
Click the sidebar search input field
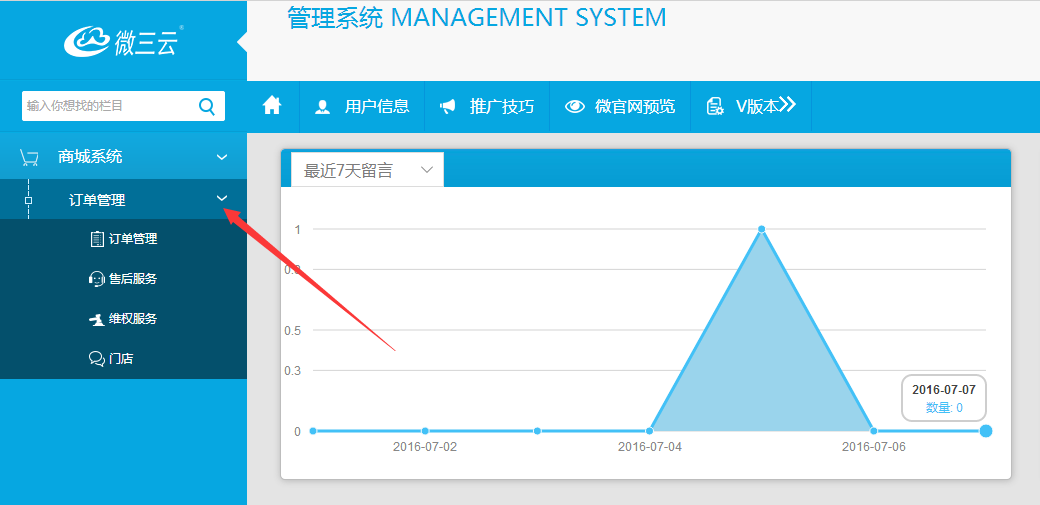[x=108, y=106]
